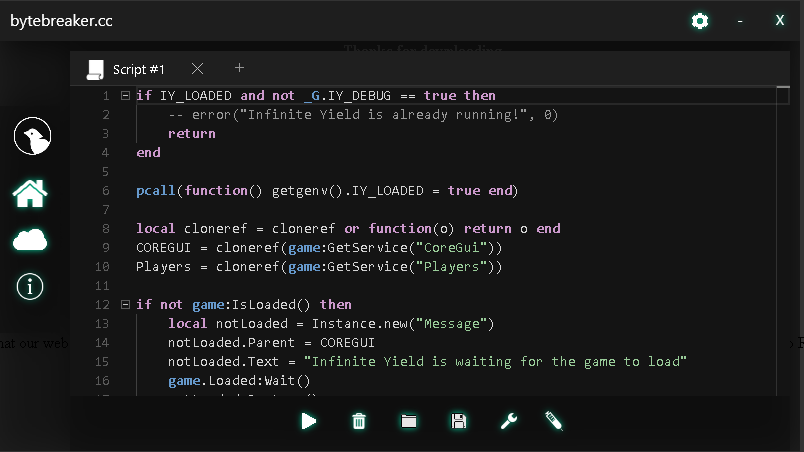Click the "CoreGui" string on line 9
Image resolution: width=804 pixels, height=452 pixels.
[x=451, y=248]
